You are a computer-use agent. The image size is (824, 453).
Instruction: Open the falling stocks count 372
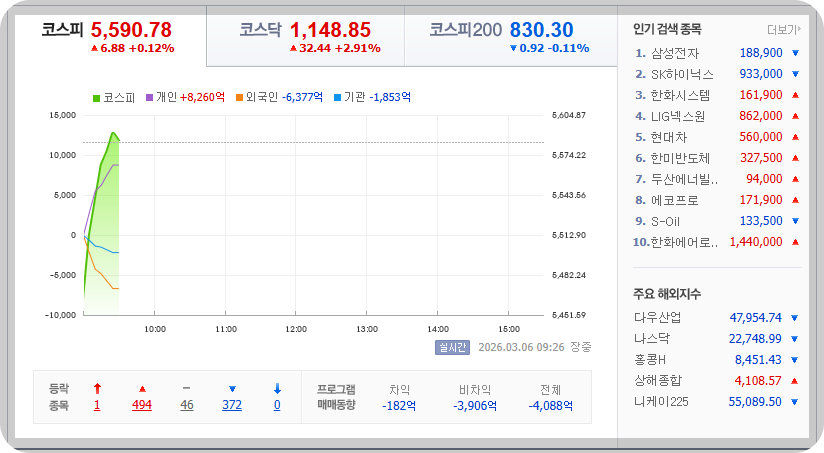tap(232, 405)
